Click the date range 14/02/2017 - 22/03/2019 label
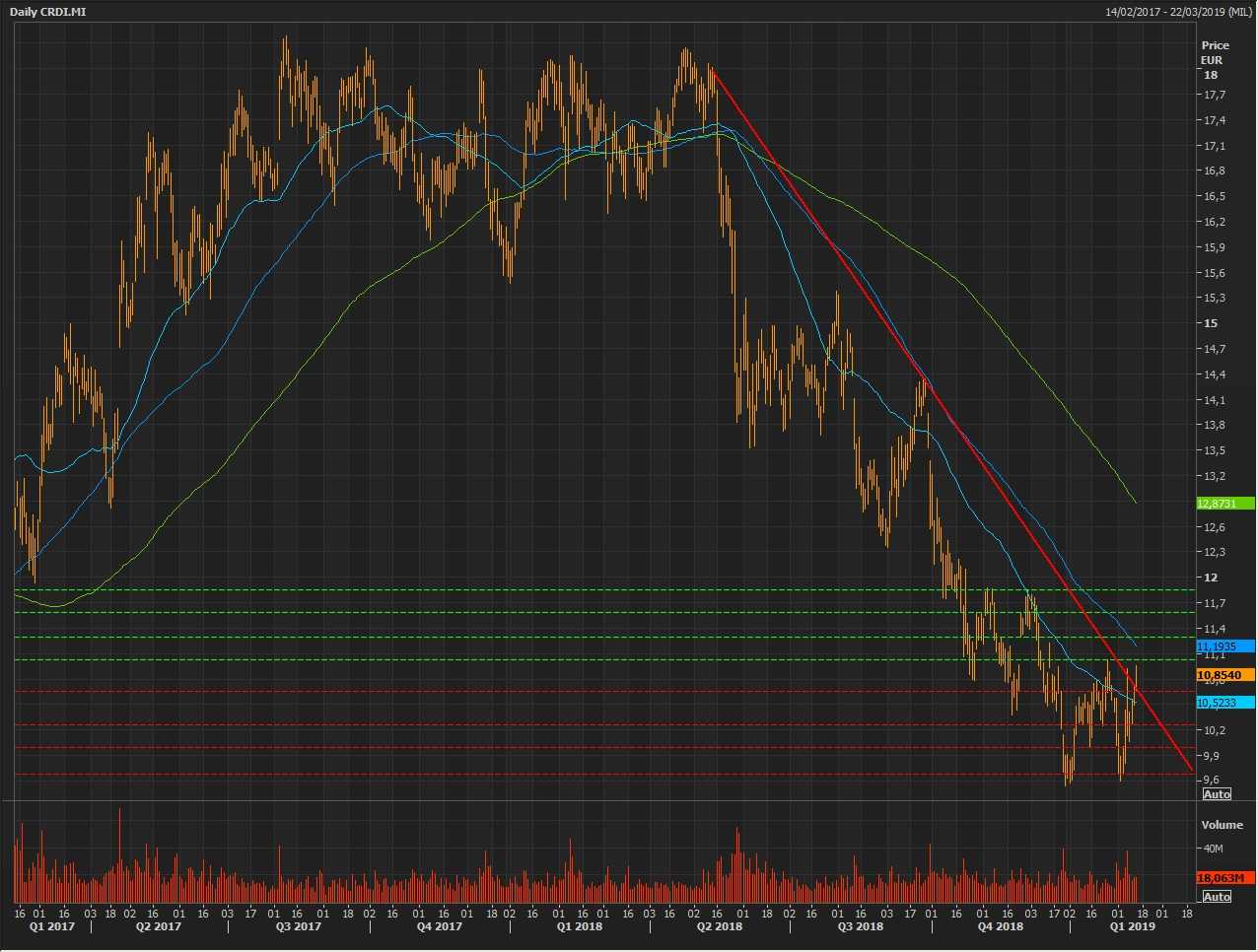The image size is (1258, 952). click(x=1178, y=12)
